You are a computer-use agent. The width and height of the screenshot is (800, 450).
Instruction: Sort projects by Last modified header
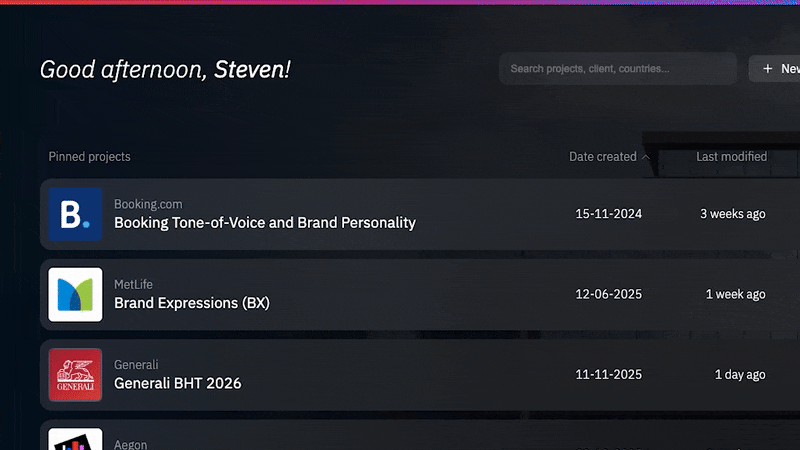[731, 157]
